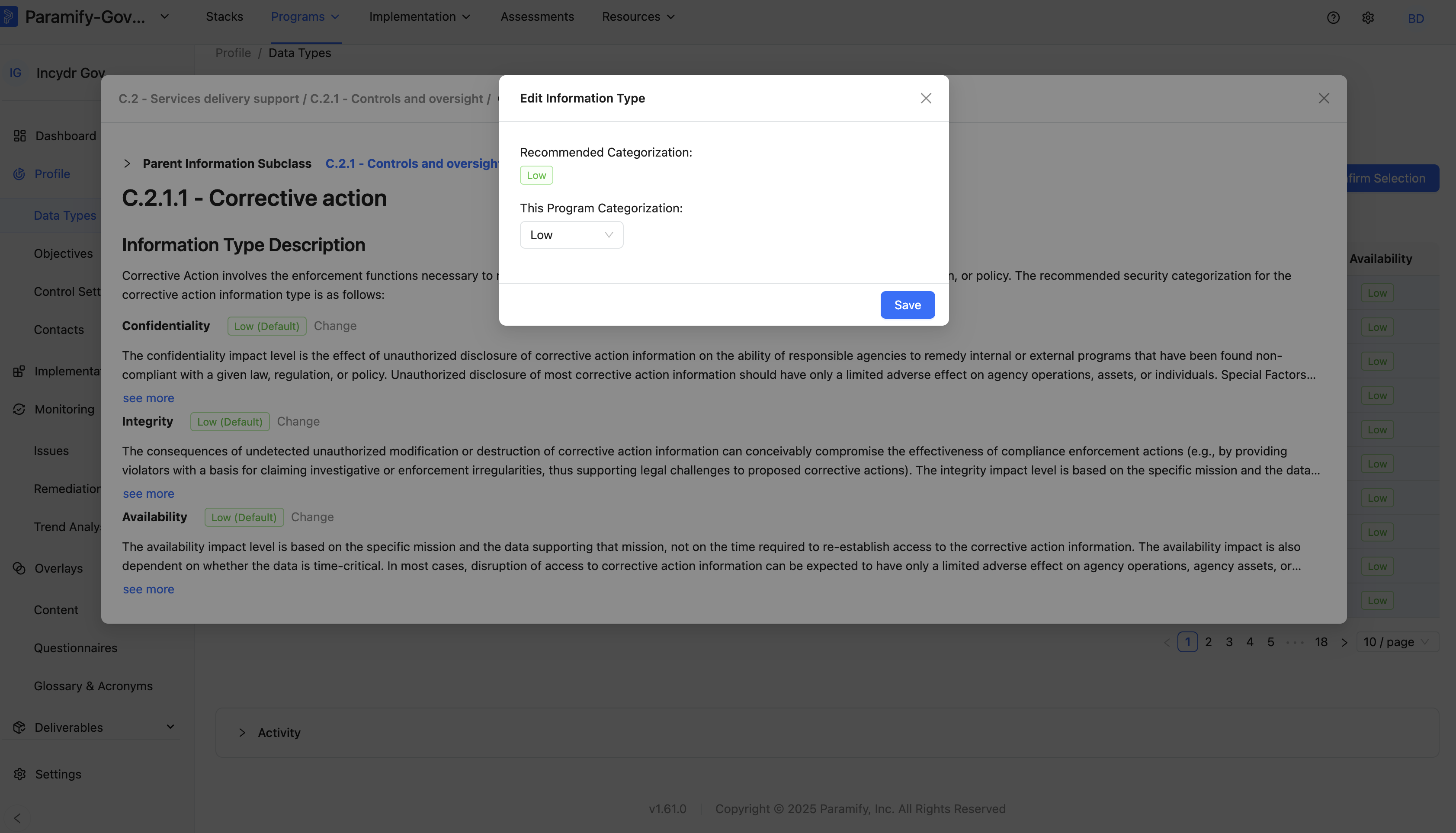Go to page 4
Screen dimensions: 1456x833
pos(1250,642)
